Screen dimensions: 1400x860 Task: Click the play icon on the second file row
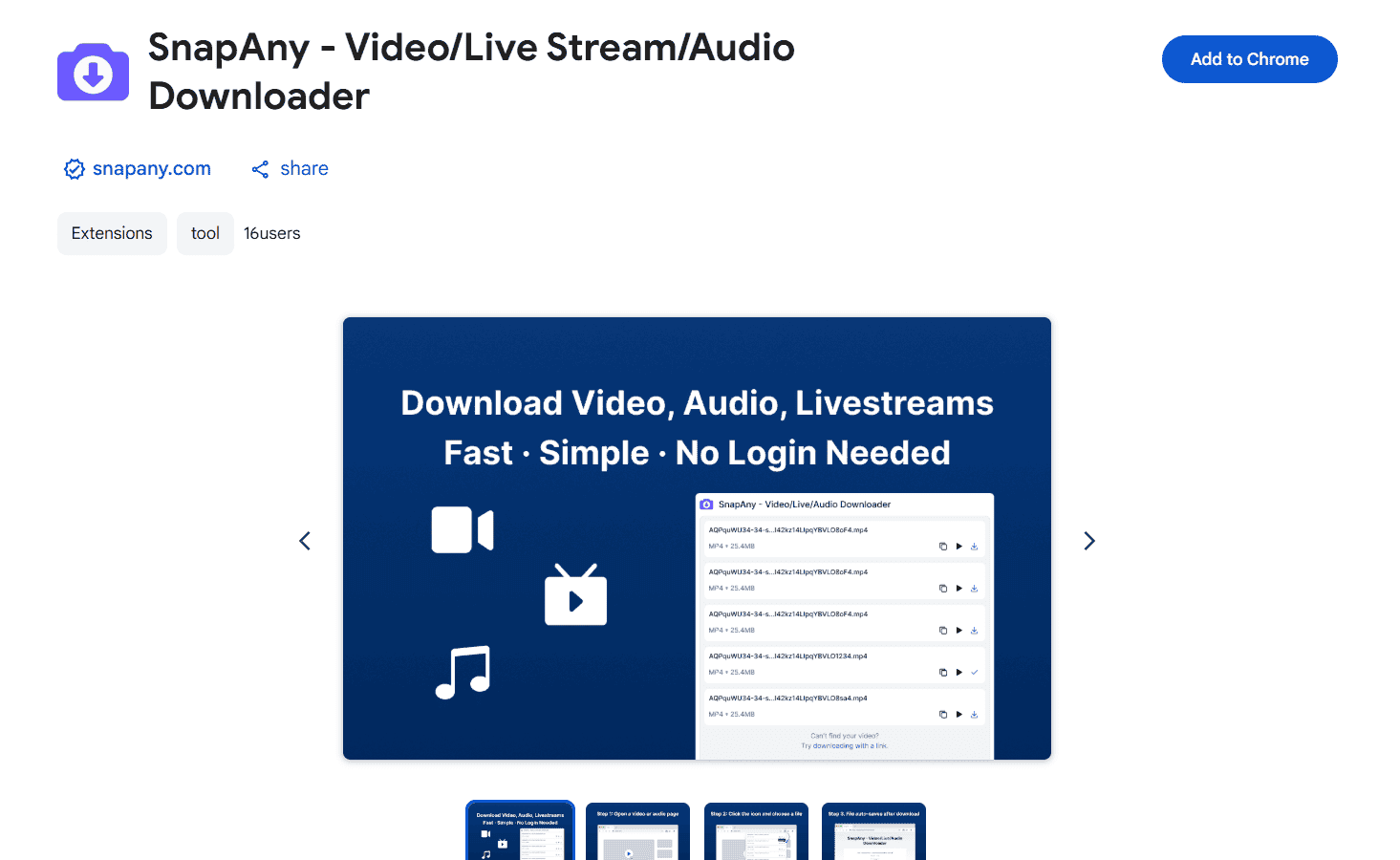(x=958, y=589)
